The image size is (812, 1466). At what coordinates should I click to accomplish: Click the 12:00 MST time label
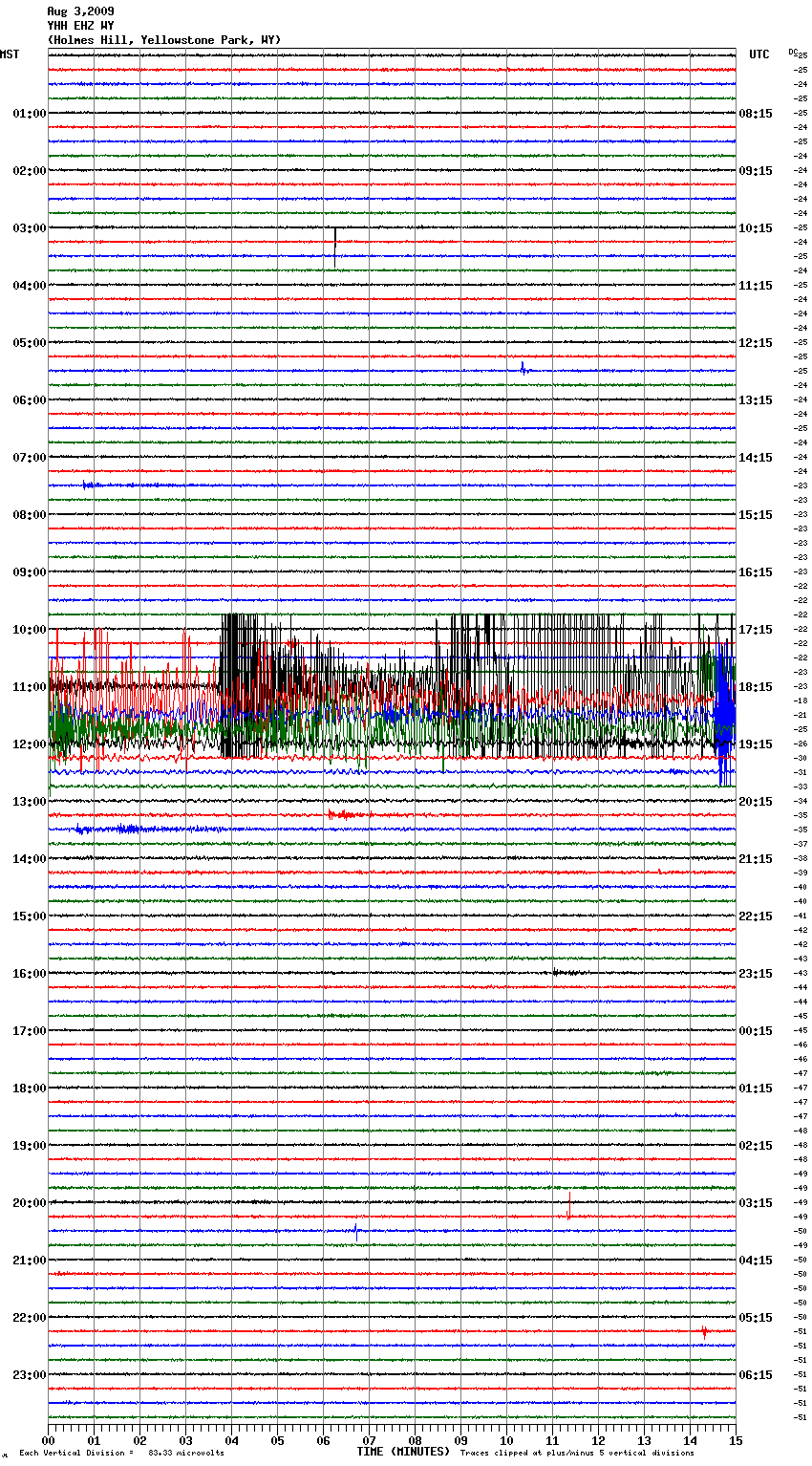[x=30, y=744]
